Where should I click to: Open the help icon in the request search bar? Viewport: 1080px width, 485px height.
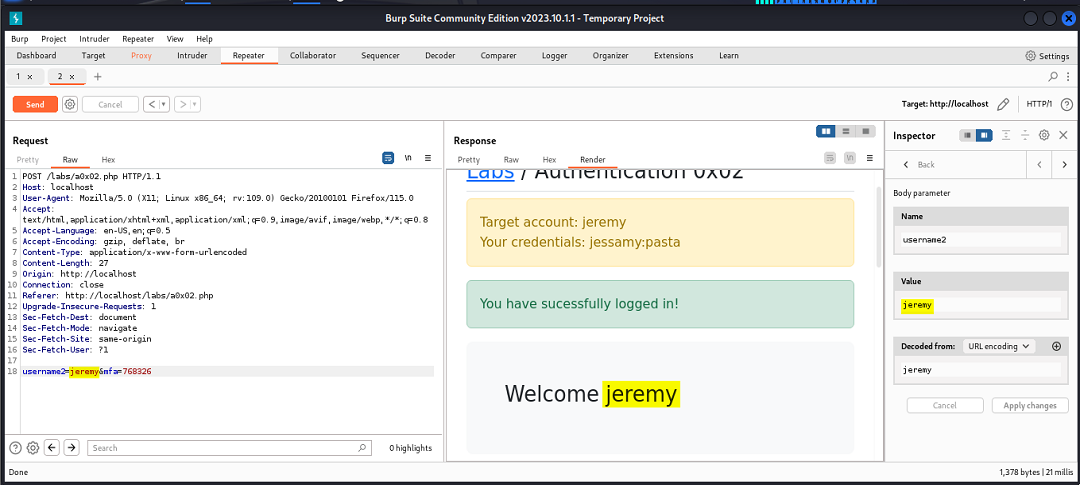(x=15, y=448)
